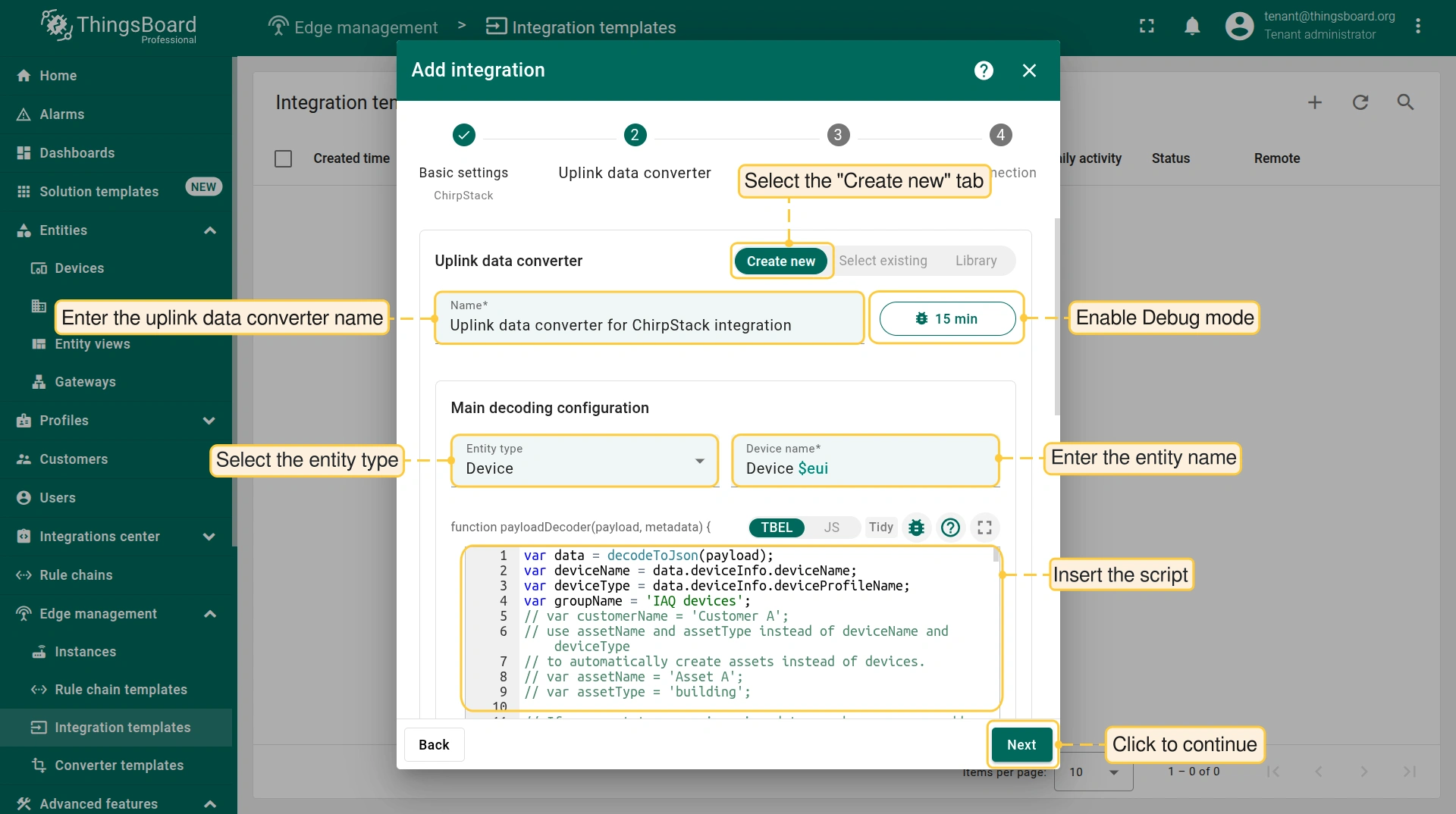
Task: Open the notifications bell
Action: [x=1192, y=27]
